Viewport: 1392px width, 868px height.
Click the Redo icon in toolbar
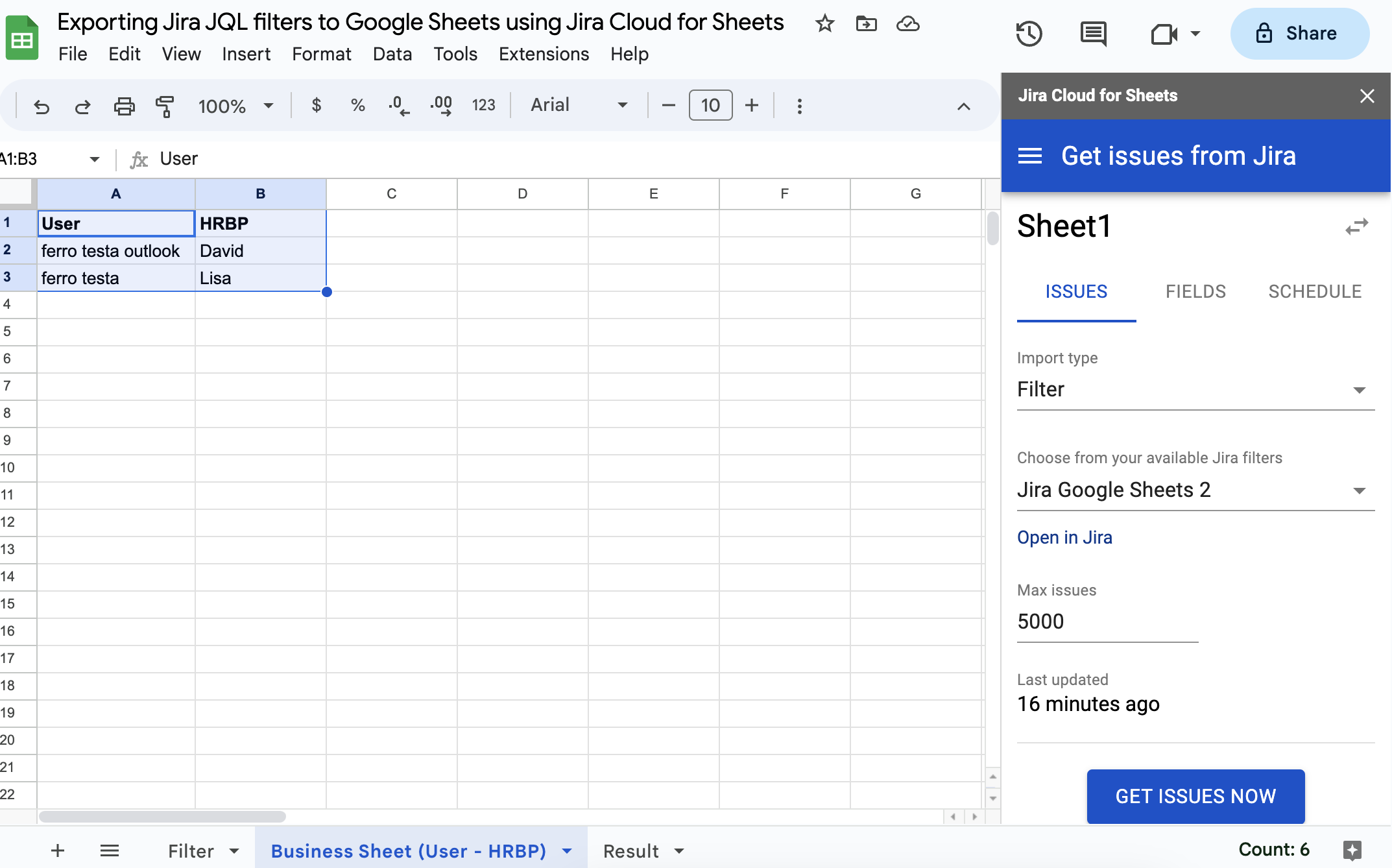click(82, 106)
